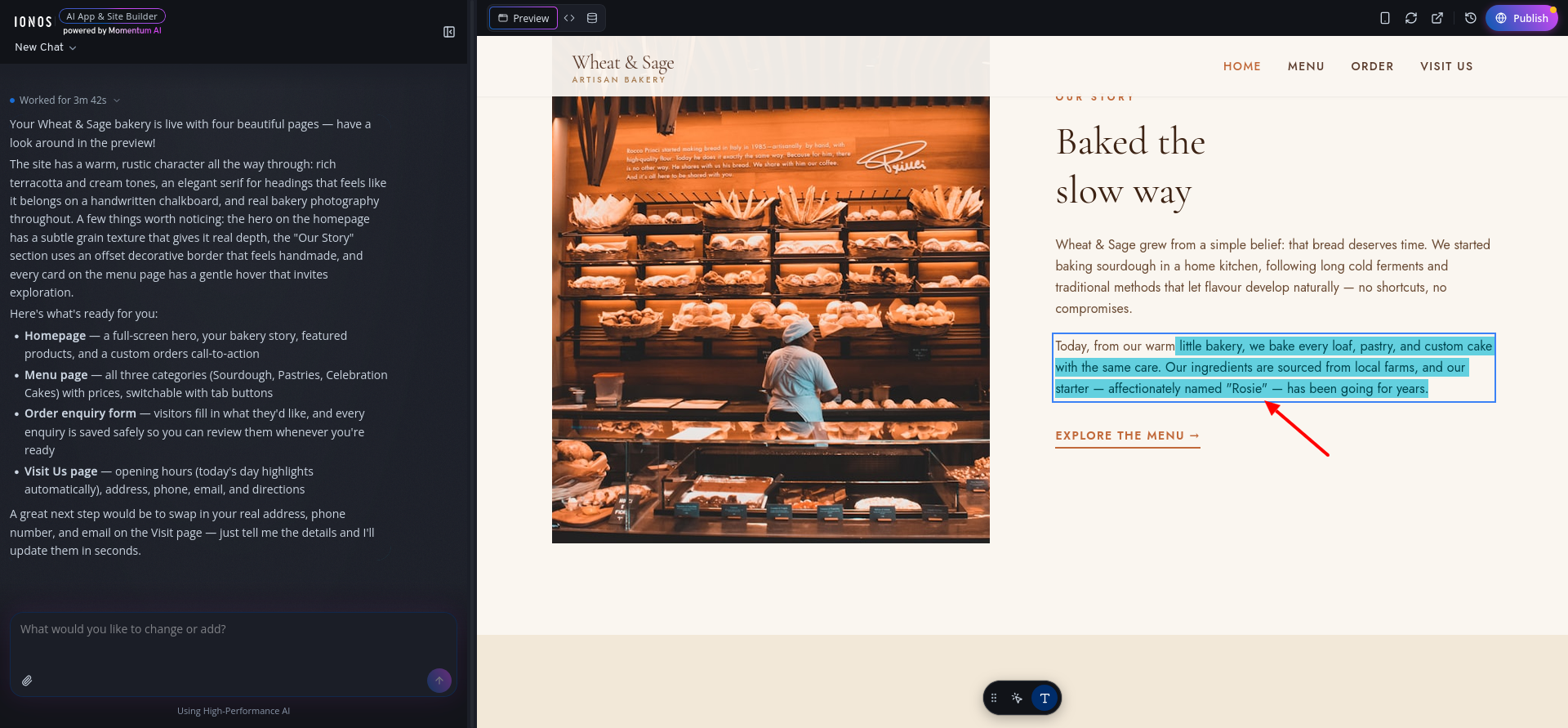Select the 'Baked the slow way' heading
The width and height of the screenshot is (1568, 728).
pyautogui.click(x=1131, y=167)
